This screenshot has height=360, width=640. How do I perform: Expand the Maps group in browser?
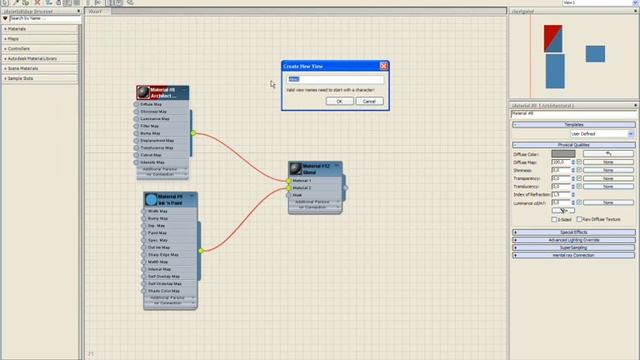point(40,39)
